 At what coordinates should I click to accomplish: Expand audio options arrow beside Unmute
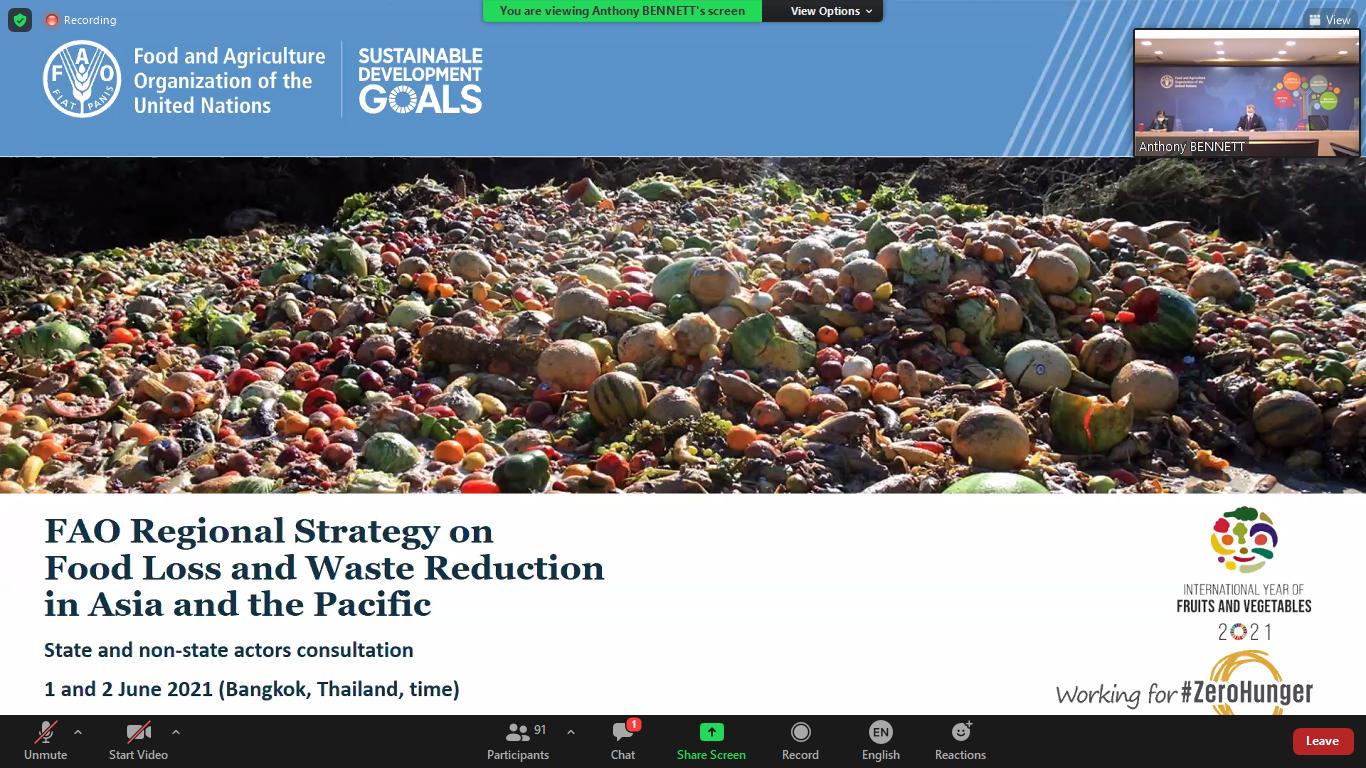[x=78, y=732]
